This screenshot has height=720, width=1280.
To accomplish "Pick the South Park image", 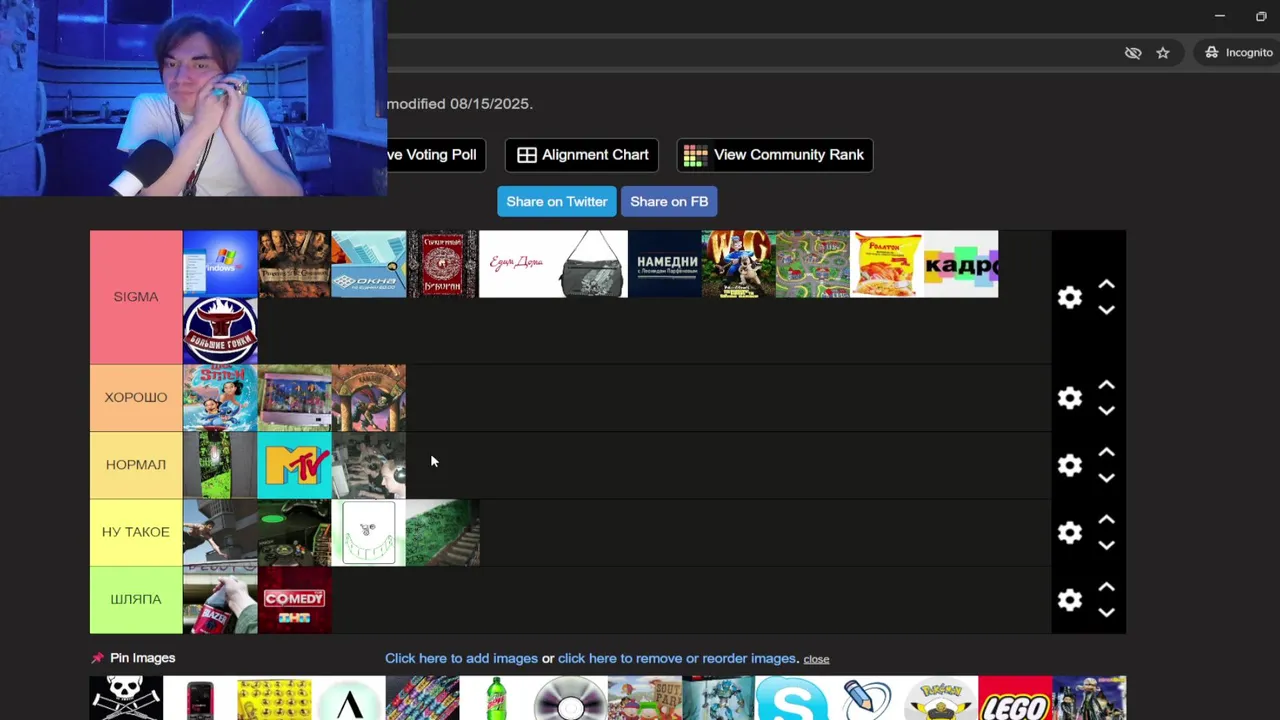I will (x=644, y=698).
